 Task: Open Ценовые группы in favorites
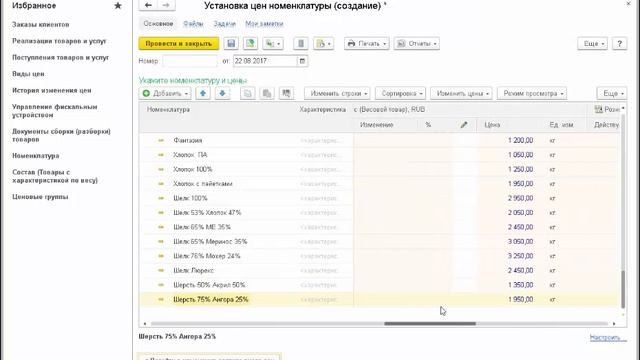[x=40, y=197]
